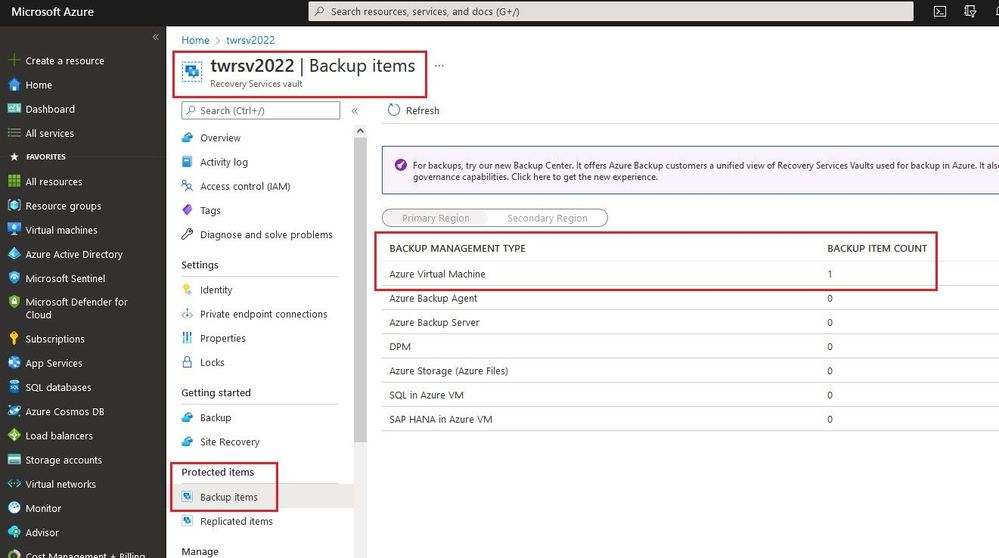The width and height of the screenshot is (999, 558).
Task: Open the directory filter icon in top bar
Action: 970,11
